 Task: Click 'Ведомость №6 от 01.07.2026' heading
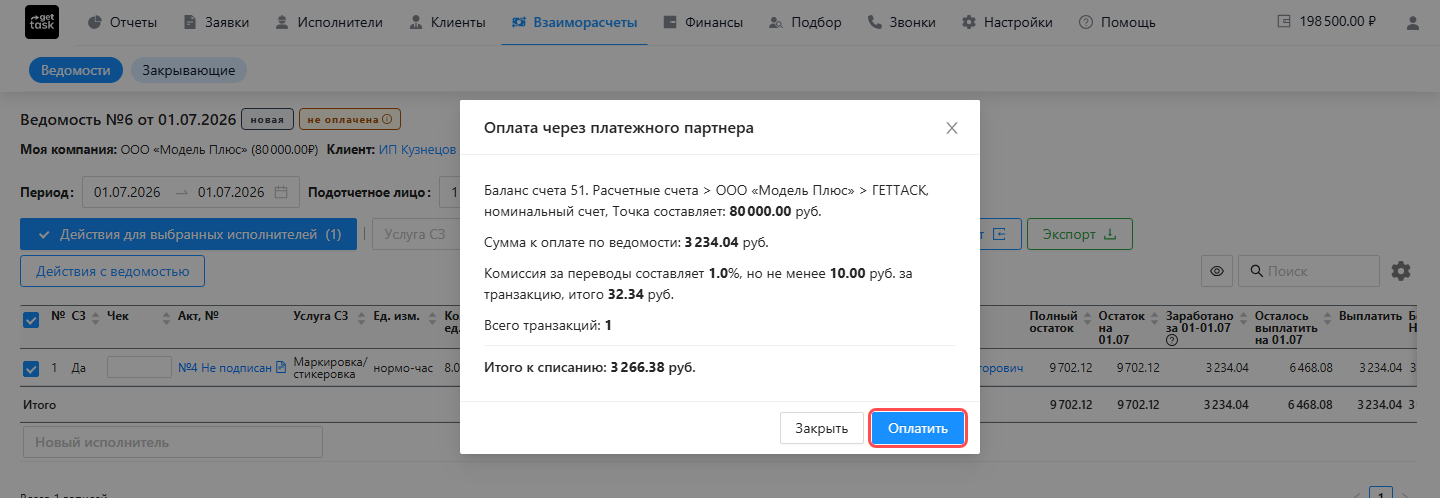click(128, 120)
